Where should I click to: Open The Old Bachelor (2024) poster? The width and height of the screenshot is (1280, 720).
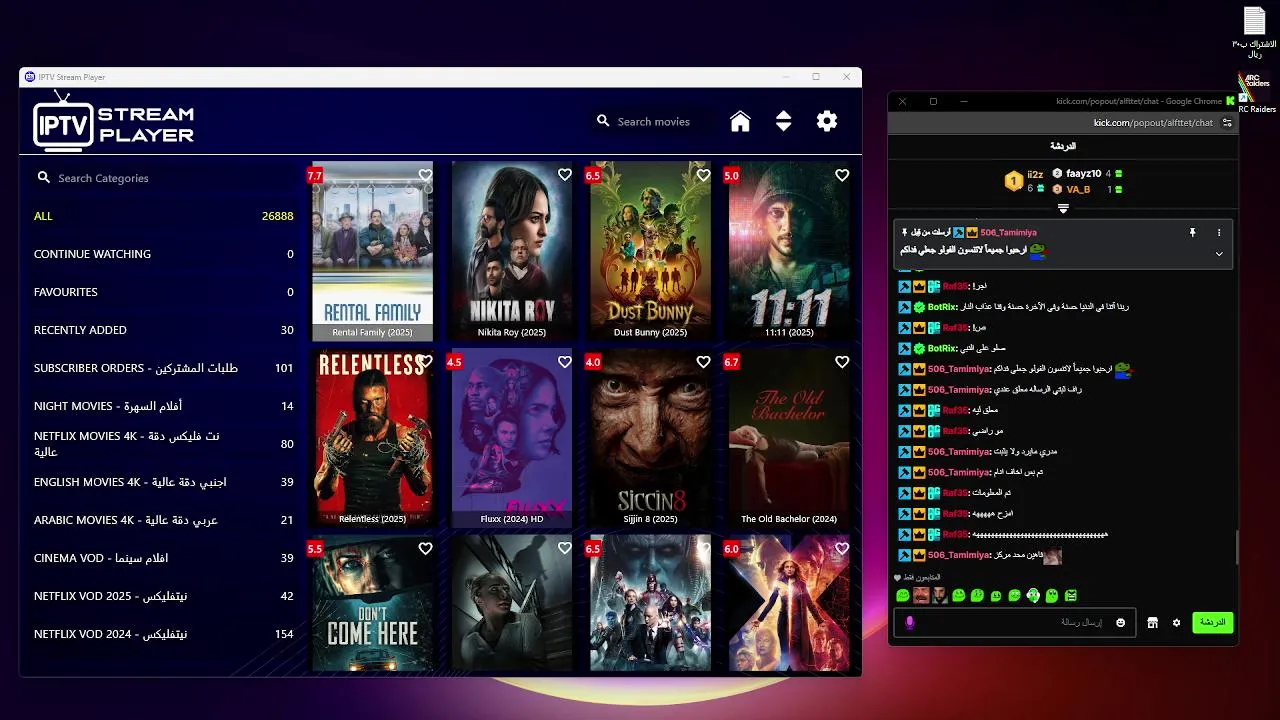point(789,438)
